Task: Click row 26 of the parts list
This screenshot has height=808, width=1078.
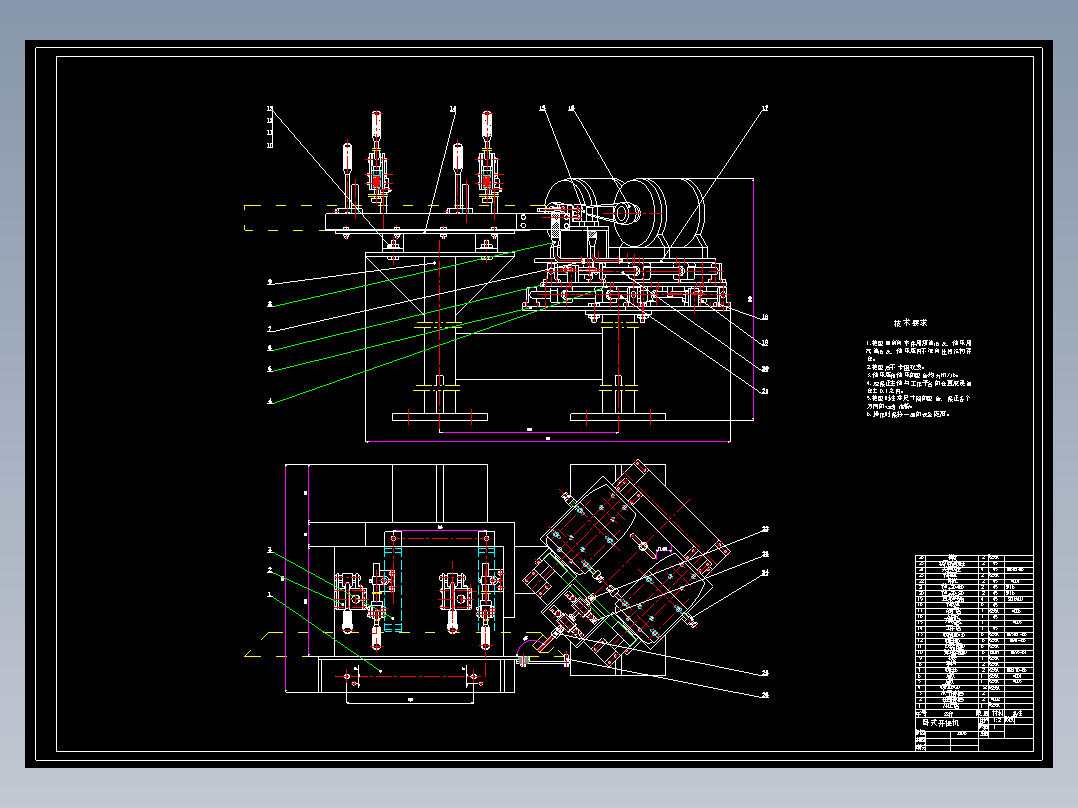Action: [974, 558]
